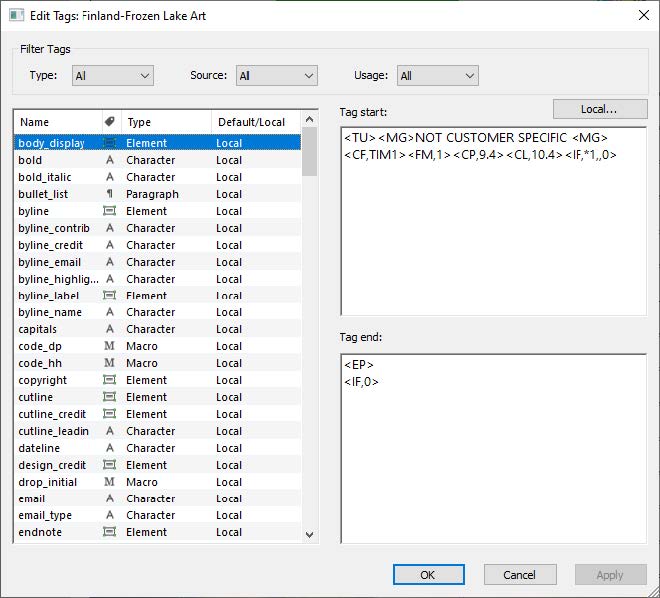This screenshot has height=598, width=660.
Task: Confirm changes with the OK button
Action: coord(428,575)
